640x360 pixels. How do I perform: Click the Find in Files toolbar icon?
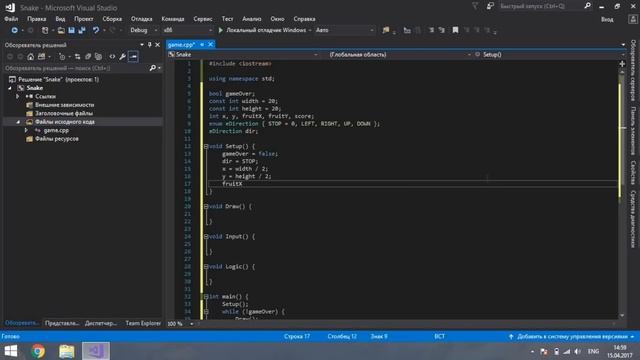point(386,30)
